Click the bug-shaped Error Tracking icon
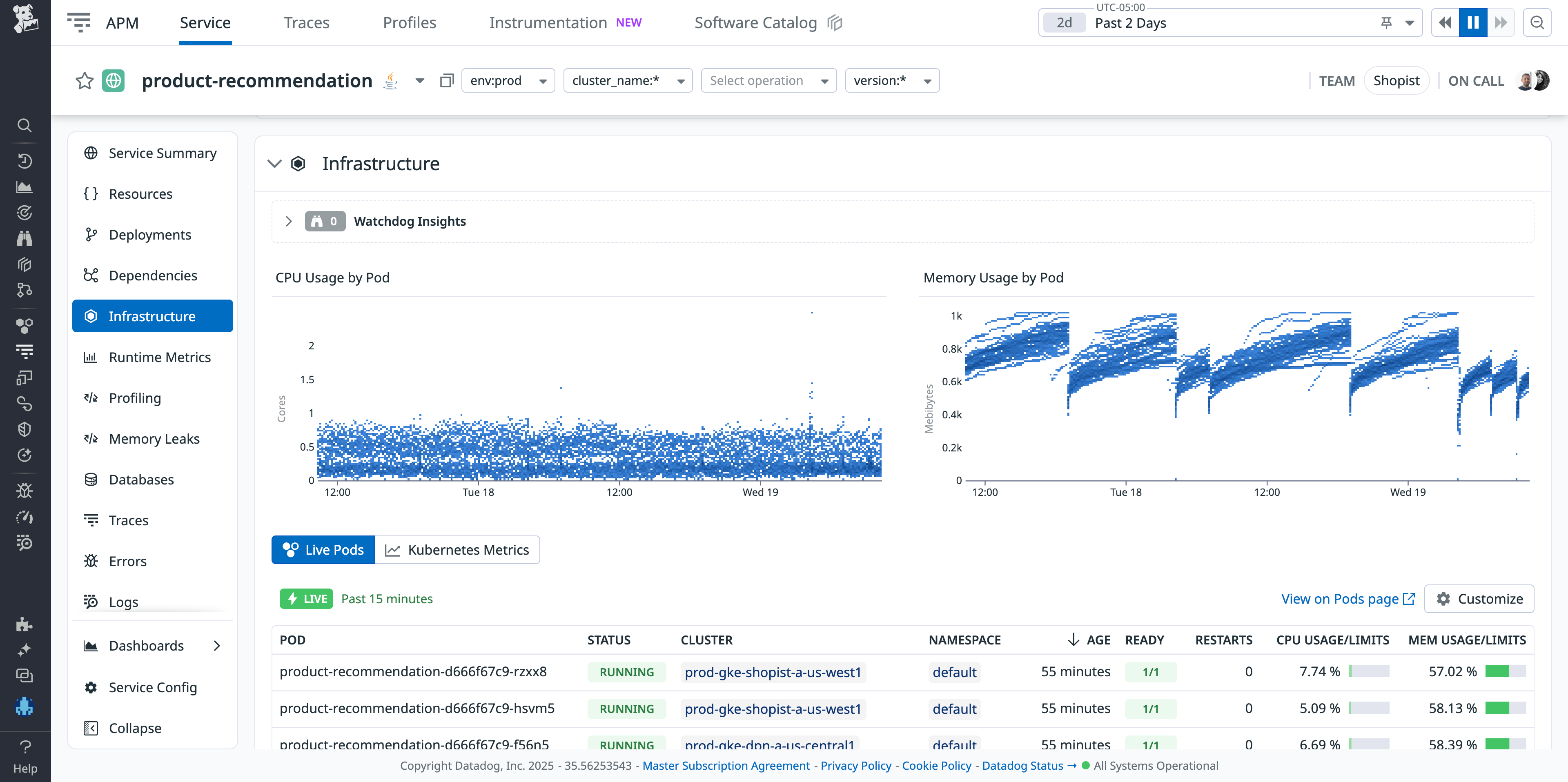Image resolution: width=1568 pixels, height=782 pixels. pyautogui.click(x=24, y=490)
